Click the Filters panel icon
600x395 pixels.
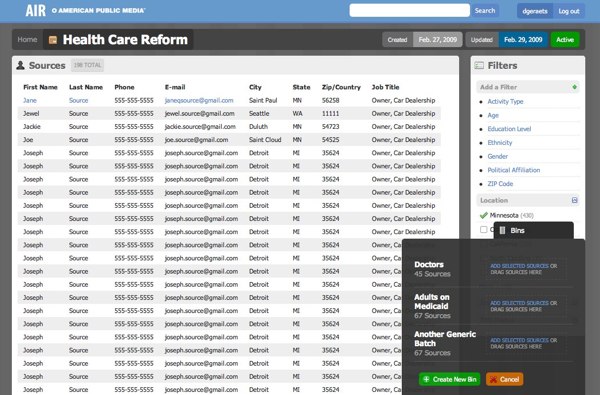[479, 65]
